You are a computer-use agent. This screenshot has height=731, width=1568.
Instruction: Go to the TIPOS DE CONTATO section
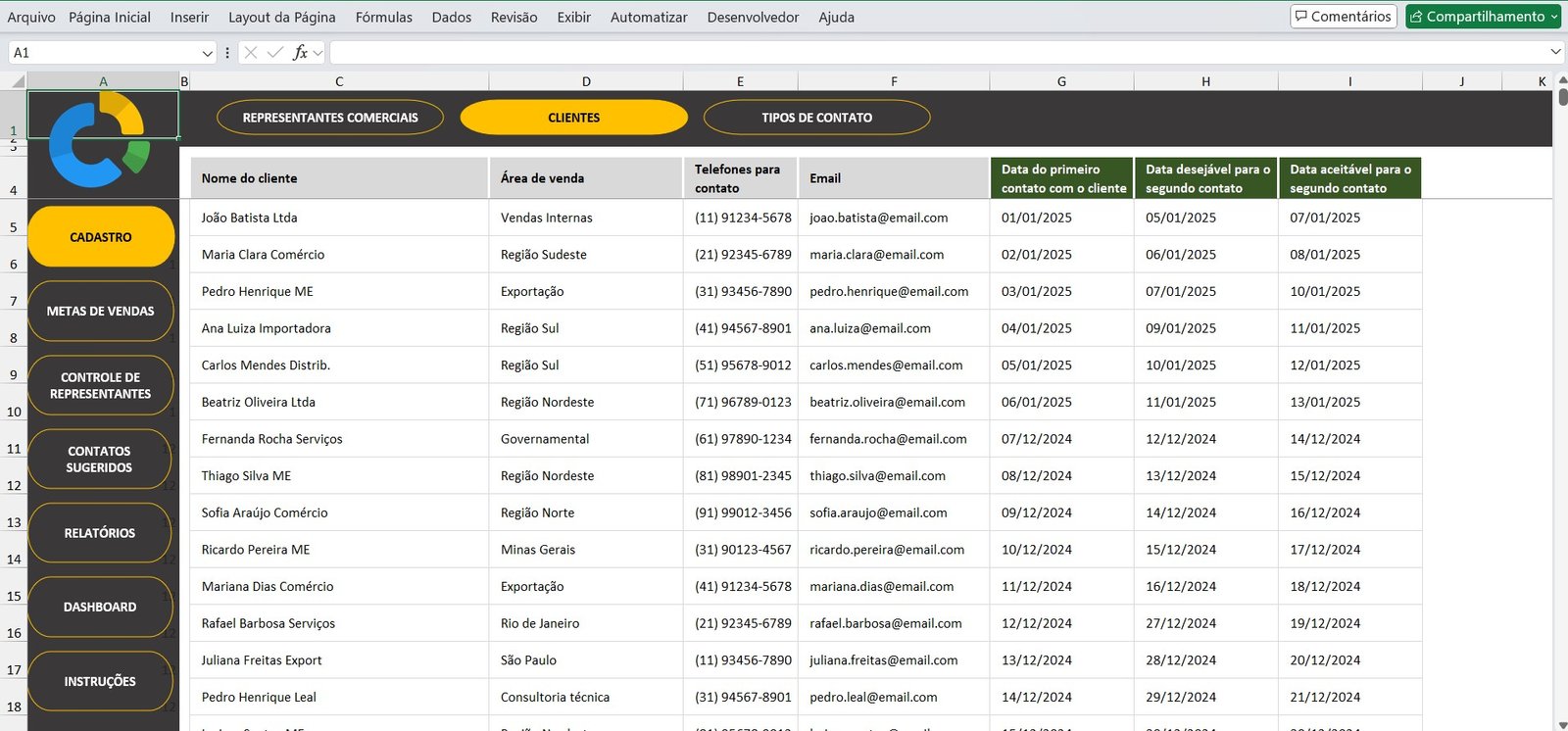[816, 118]
